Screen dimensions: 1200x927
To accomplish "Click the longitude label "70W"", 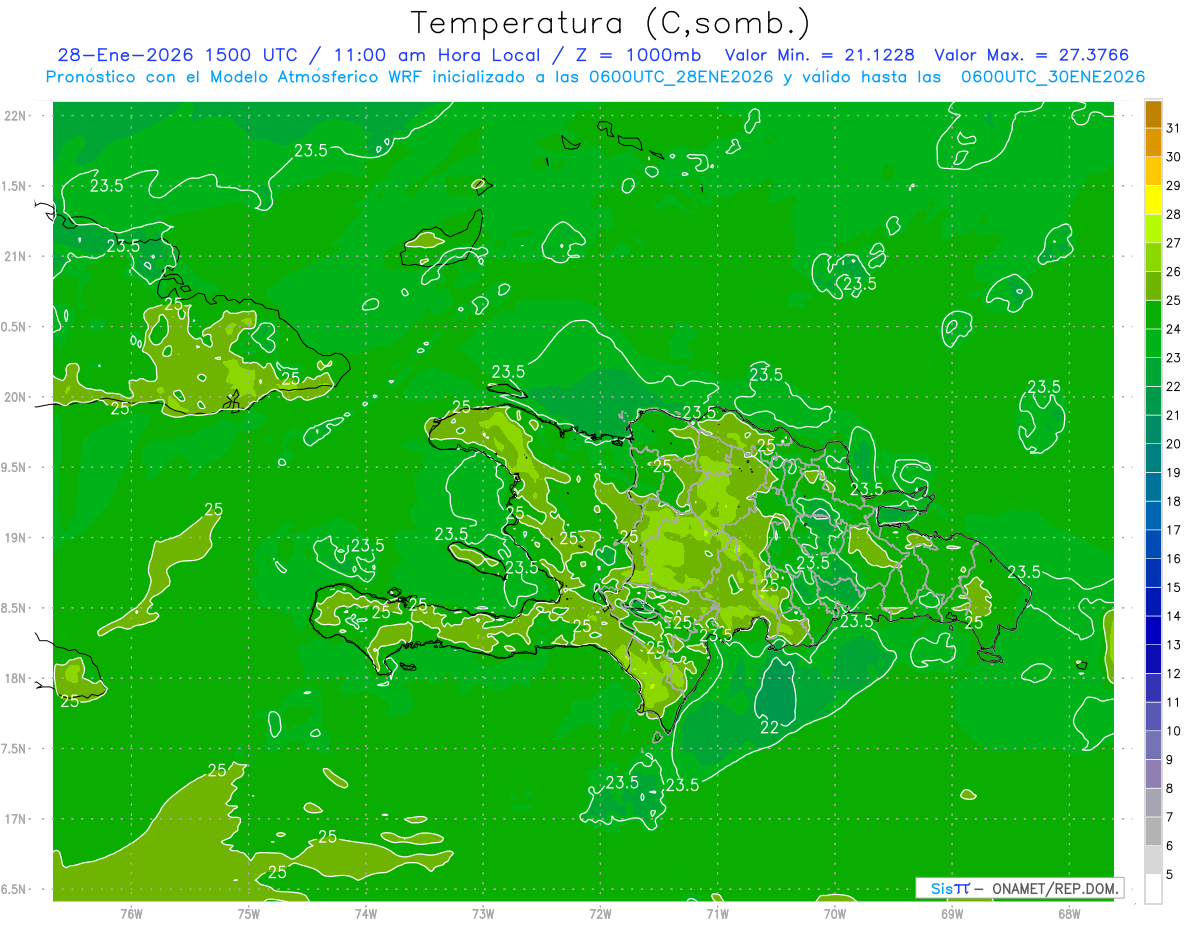I will (x=835, y=913).
